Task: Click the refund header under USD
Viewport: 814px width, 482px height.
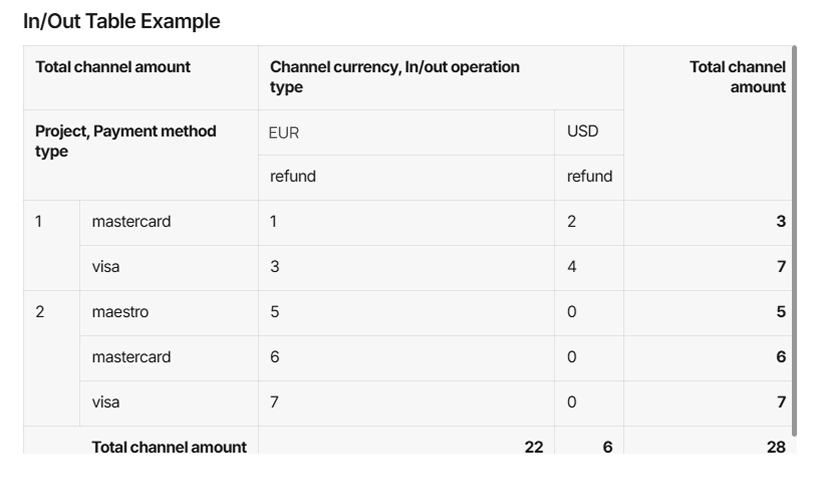Action: [x=589, y=178]
